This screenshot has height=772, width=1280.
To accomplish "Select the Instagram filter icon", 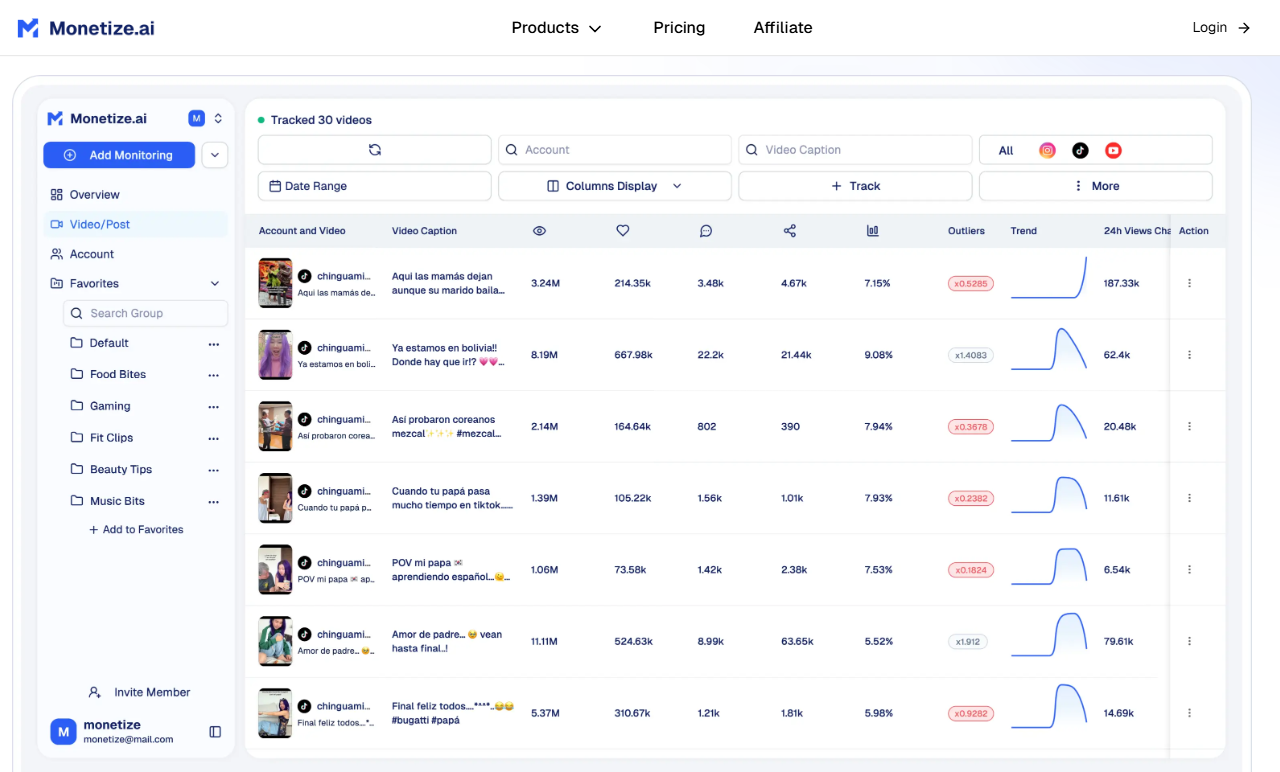I will click(1046, 149).
